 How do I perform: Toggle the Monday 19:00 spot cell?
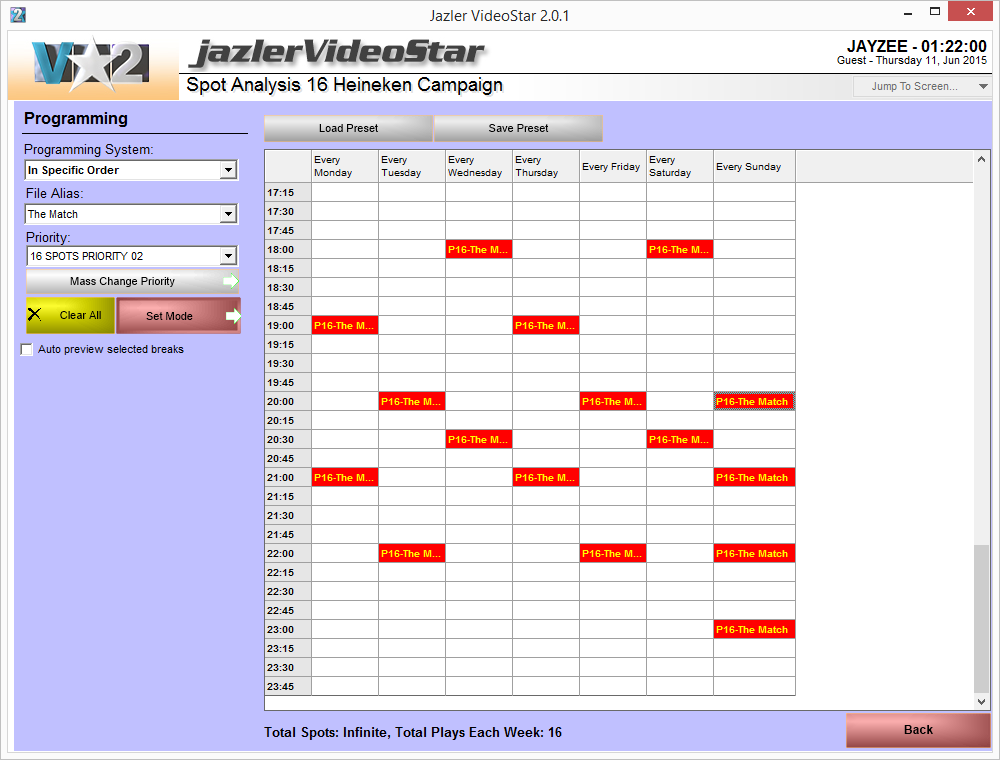(x=345, y=326)
